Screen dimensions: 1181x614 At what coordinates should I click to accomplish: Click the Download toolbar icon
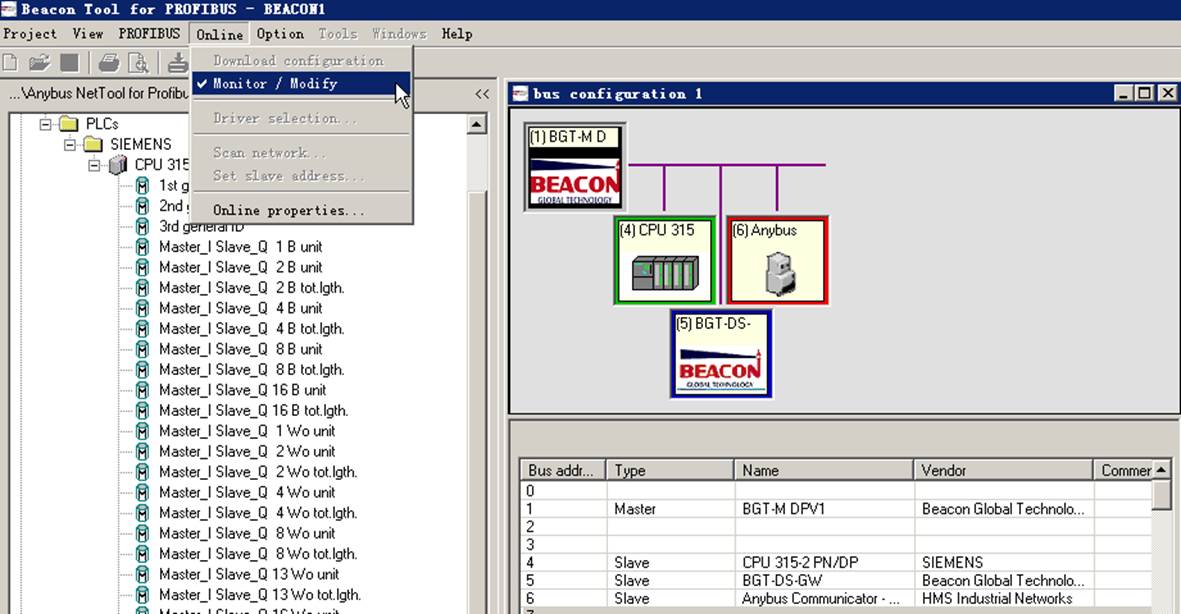[178, 63]
